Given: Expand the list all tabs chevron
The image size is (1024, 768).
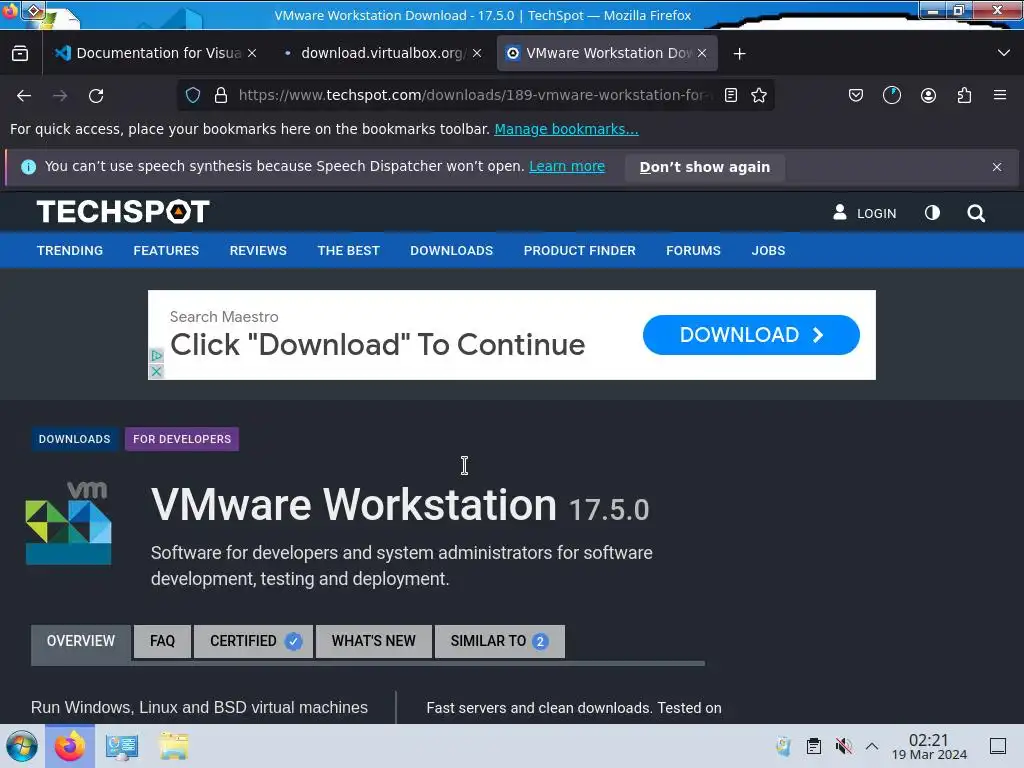Looking at the screenshot, I should click(x=1004, y=53).
